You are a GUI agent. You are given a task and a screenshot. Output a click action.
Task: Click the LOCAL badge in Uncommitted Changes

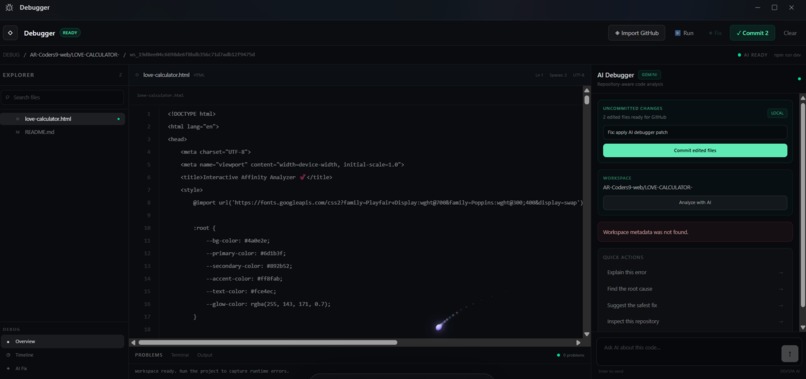coord(777,113)
